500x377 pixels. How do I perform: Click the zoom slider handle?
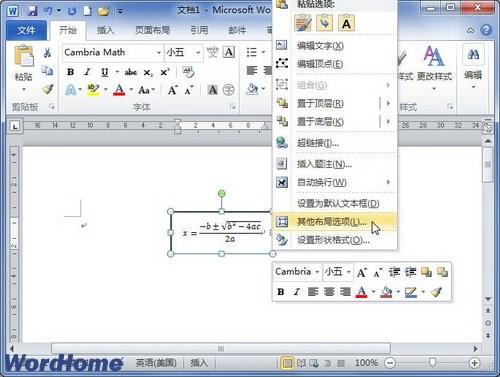(x=432, y=362)
